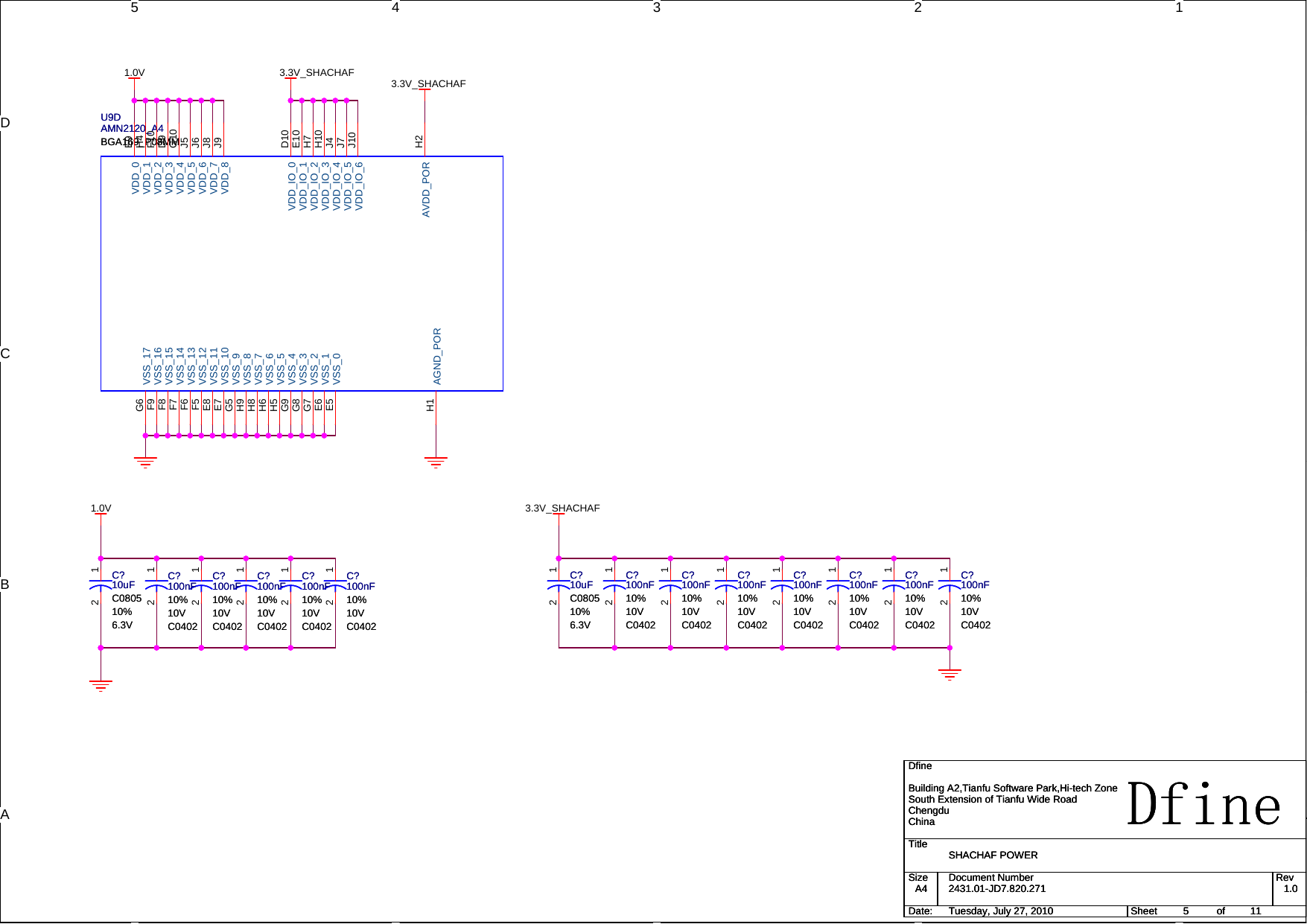The image size is (1307, 924).
Task: Click row zone marker D on the left border
Action: click(5, 123)
